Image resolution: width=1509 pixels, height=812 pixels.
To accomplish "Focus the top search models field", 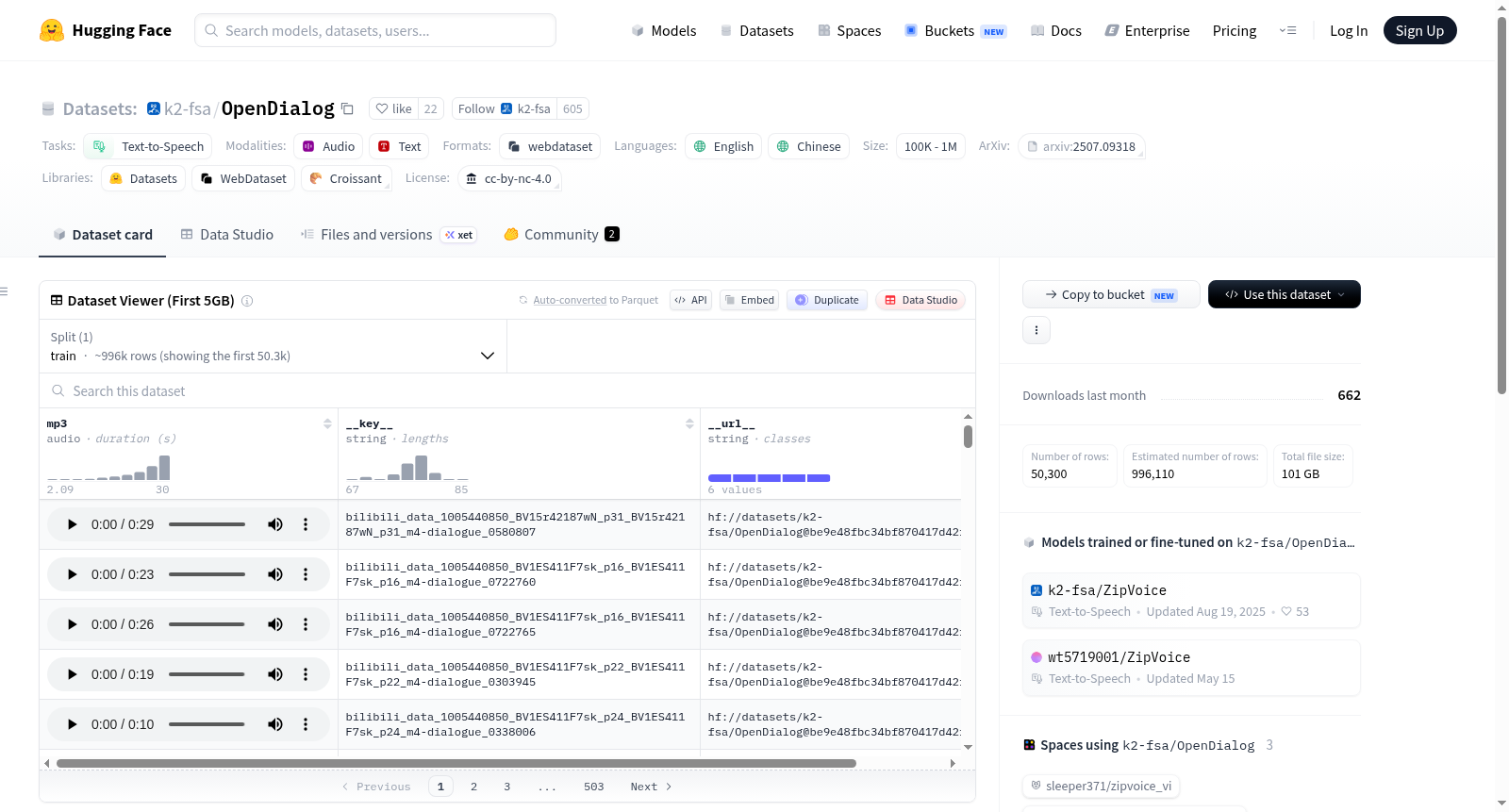I will click(375, 30).
